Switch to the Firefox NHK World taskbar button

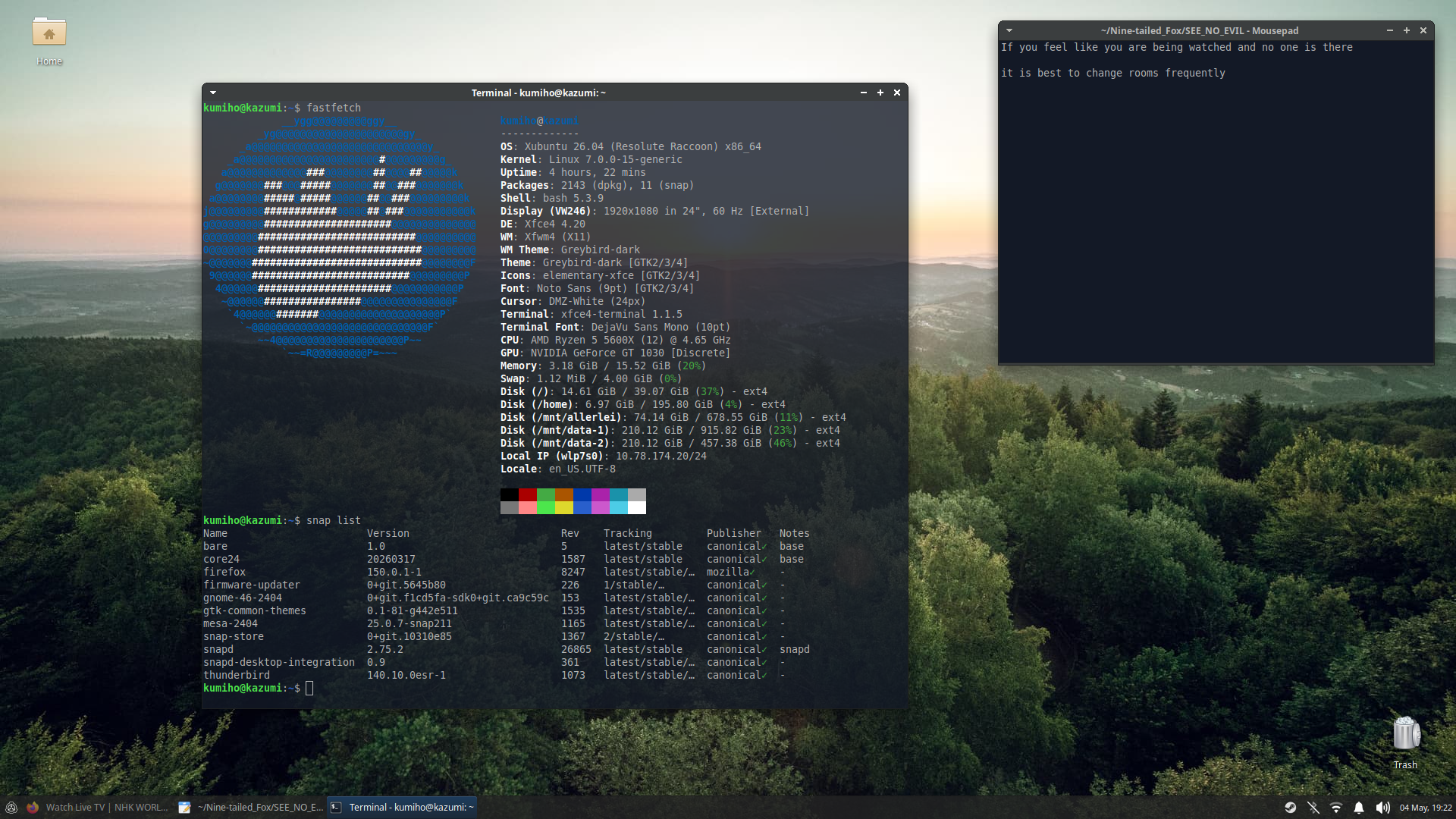coord(97,808)
